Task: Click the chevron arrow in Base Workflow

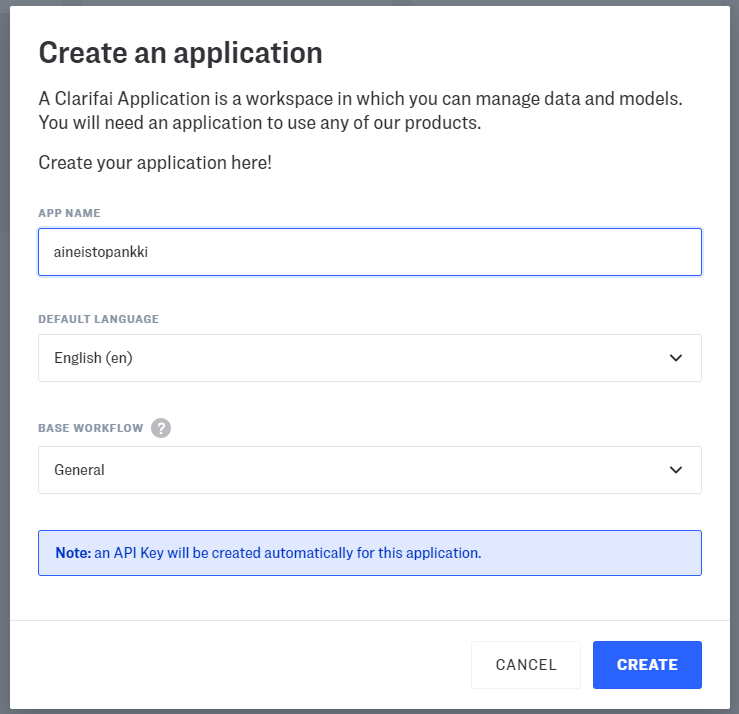Action: [676, 470]
